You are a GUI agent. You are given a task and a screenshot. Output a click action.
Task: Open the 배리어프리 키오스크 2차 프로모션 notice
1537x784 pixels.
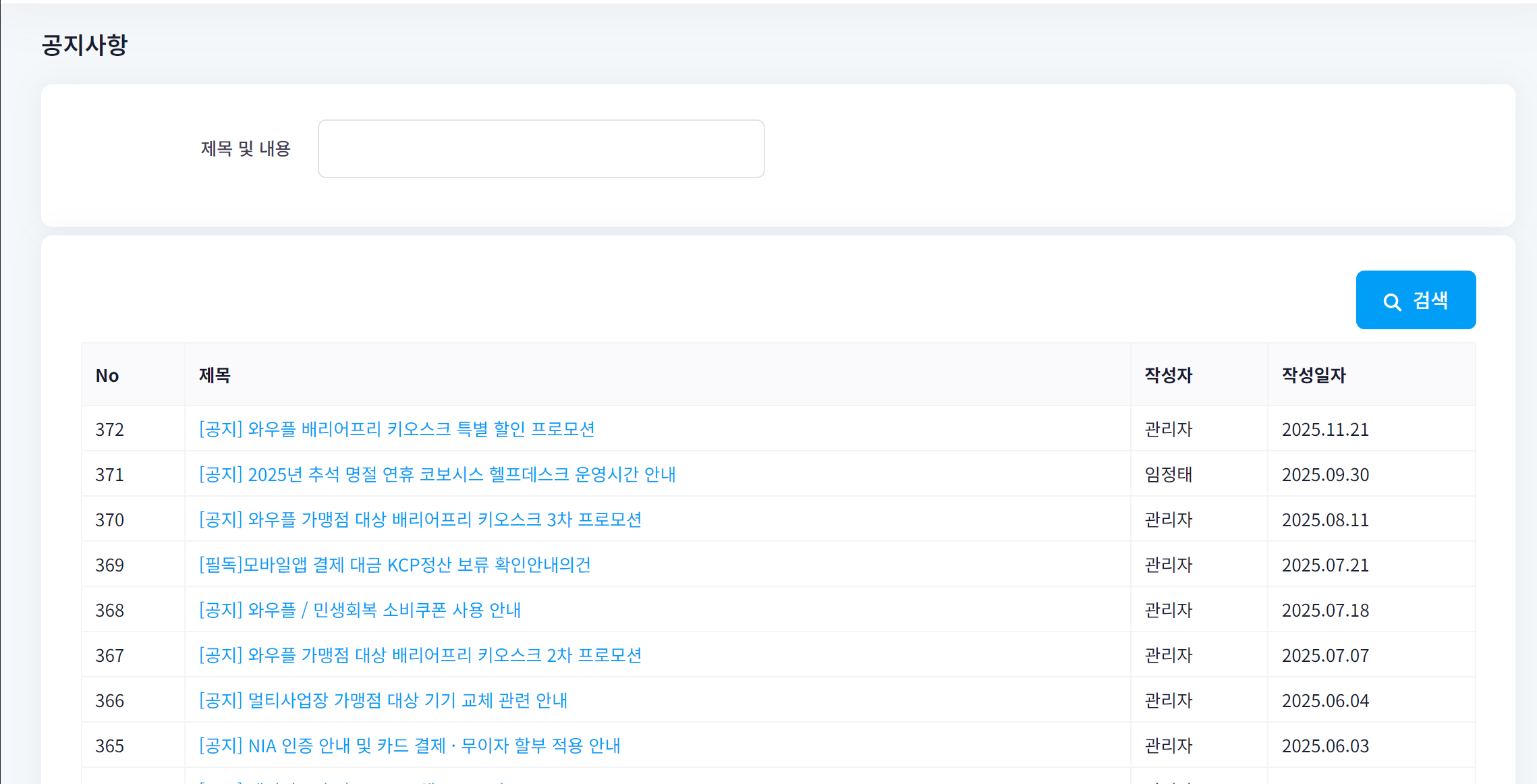click(x=420, y=655)
